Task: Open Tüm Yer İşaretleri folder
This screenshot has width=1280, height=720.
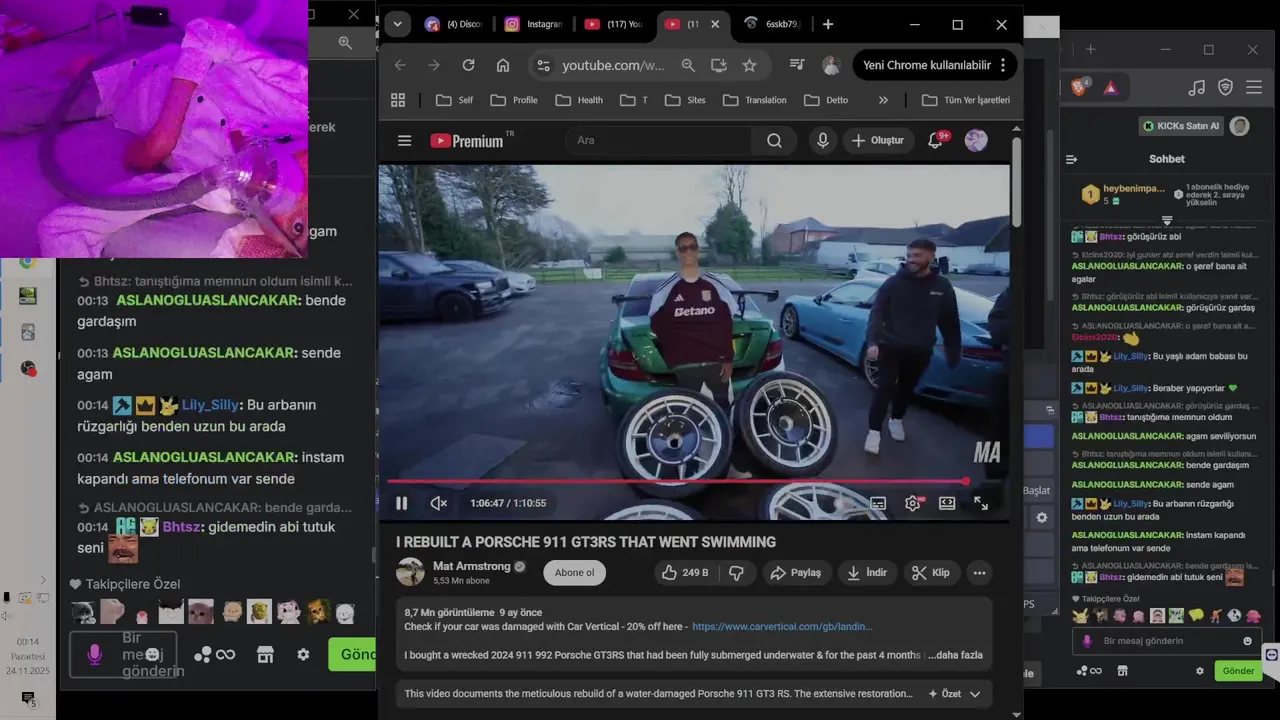Action: click(x=966, y=100)
